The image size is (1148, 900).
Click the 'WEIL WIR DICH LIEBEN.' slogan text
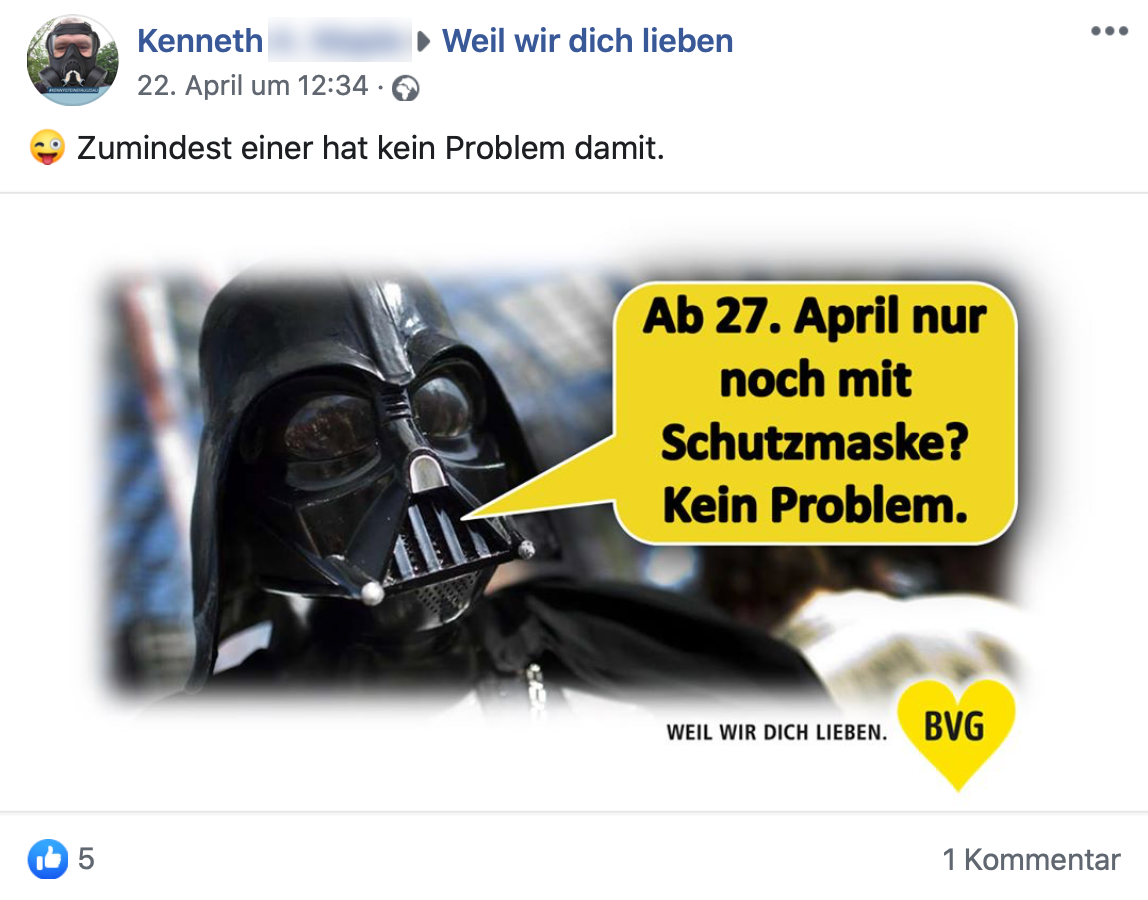pyautogui.click(x=776, y=732)
